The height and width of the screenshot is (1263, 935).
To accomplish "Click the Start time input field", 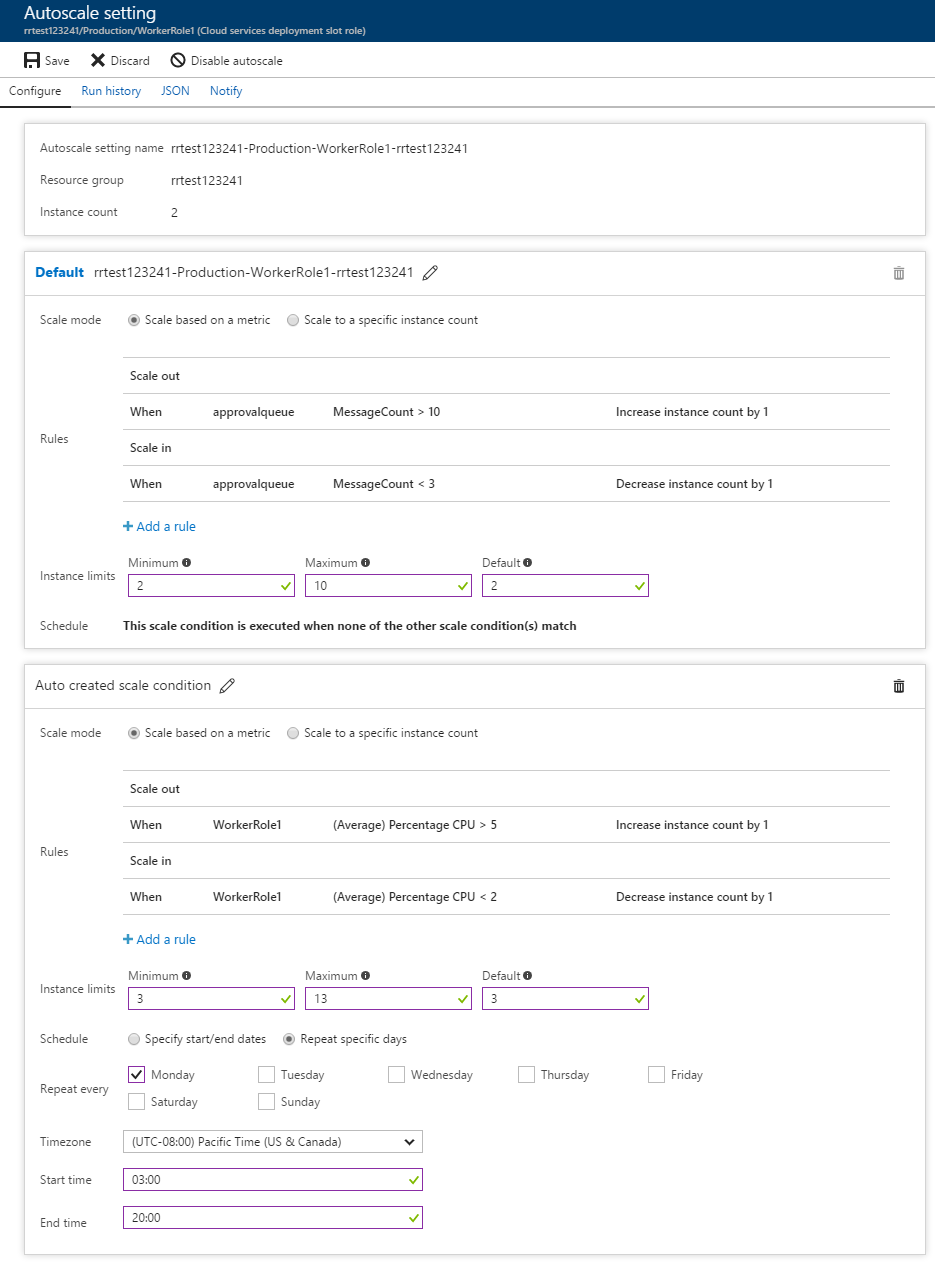I will pos(272,1180).
